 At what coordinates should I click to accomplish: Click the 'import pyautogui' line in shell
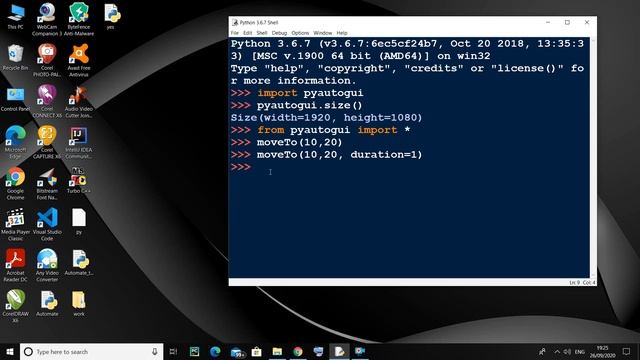click(297, 93)
